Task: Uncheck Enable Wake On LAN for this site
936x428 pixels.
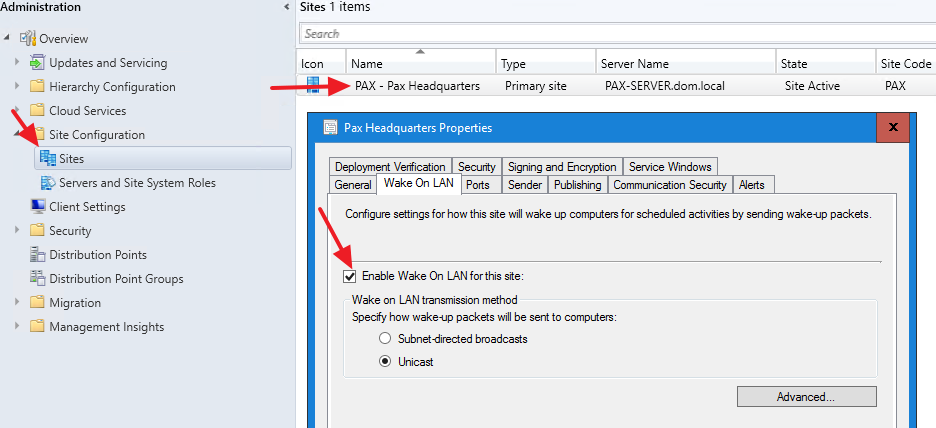Action: tap(349, 276)
